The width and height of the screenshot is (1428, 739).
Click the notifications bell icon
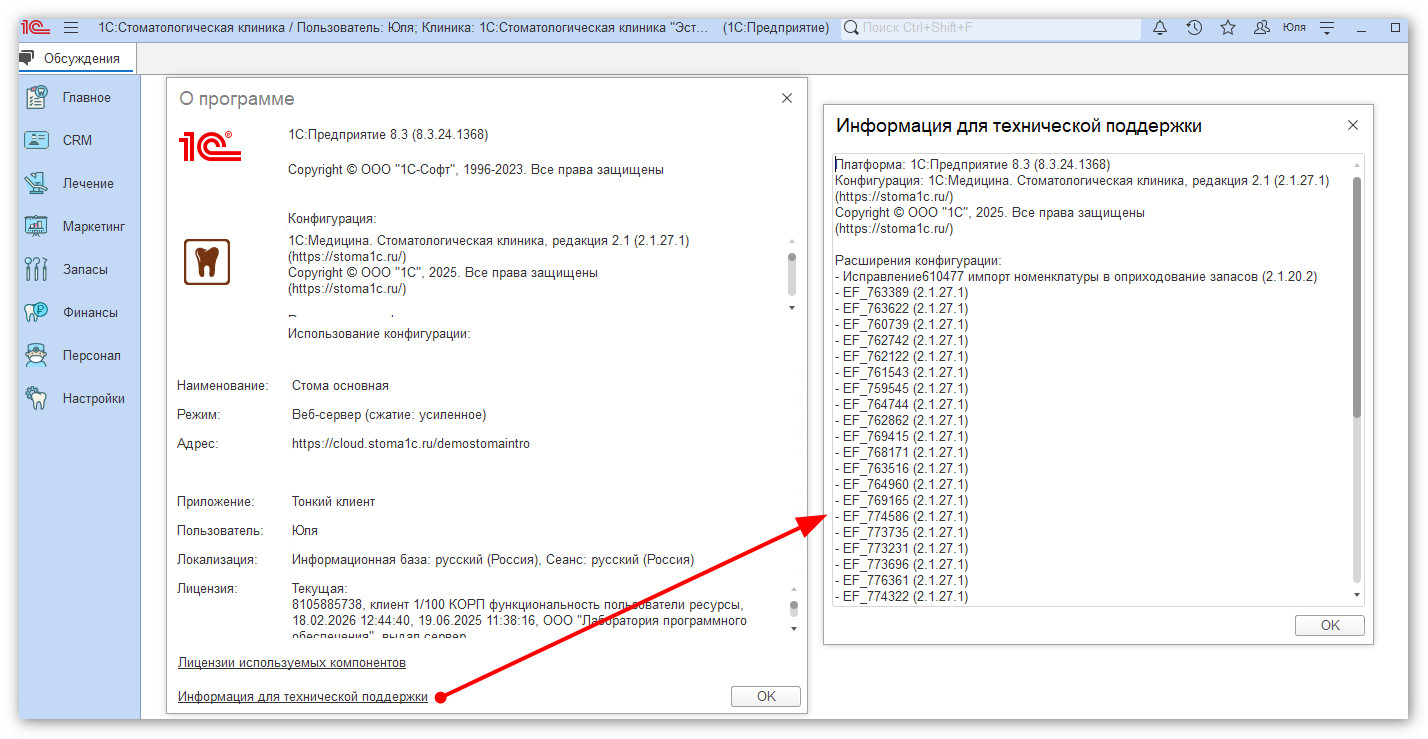[x=1160, y=28]
